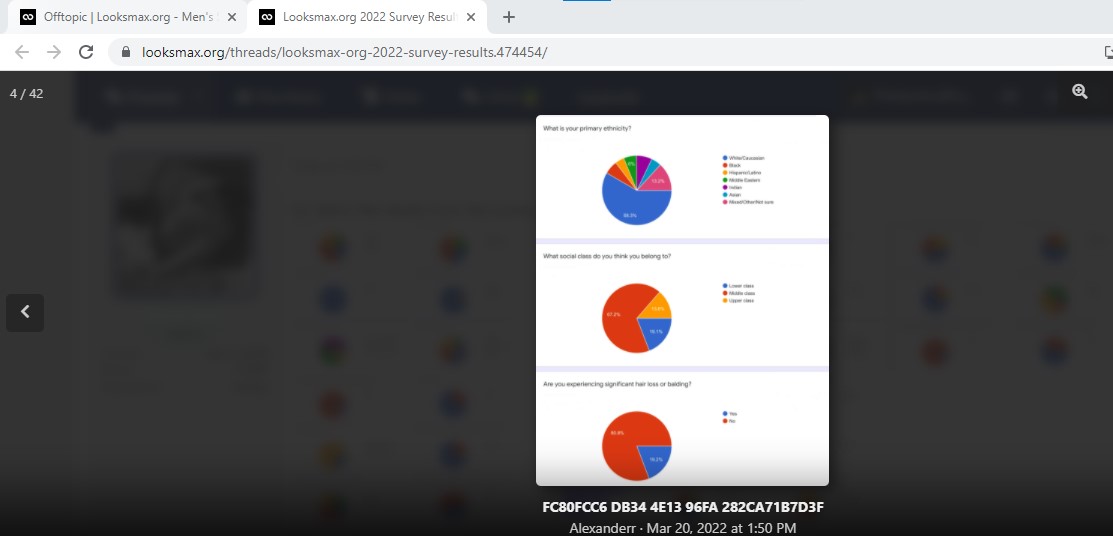Image resolution: width=1113 pixels, height=536 pixels.
Task: Click 'Alexanderr · Mar 20, 2022' attribution line
Action: 683,528
